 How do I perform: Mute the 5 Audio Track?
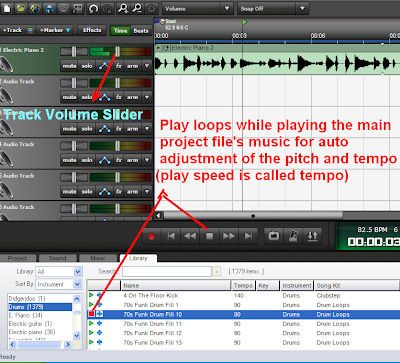pos(69,192)
